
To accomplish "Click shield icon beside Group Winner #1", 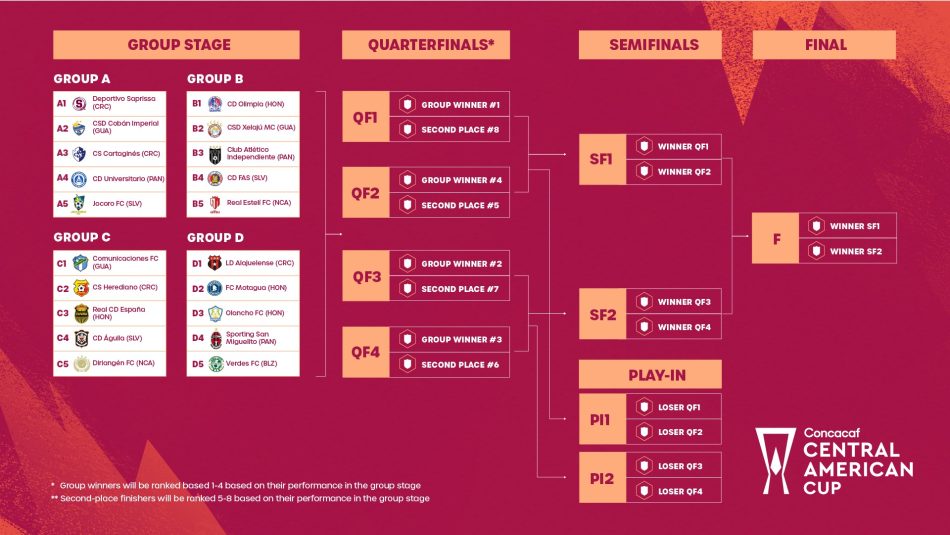I will coord(407,104).
